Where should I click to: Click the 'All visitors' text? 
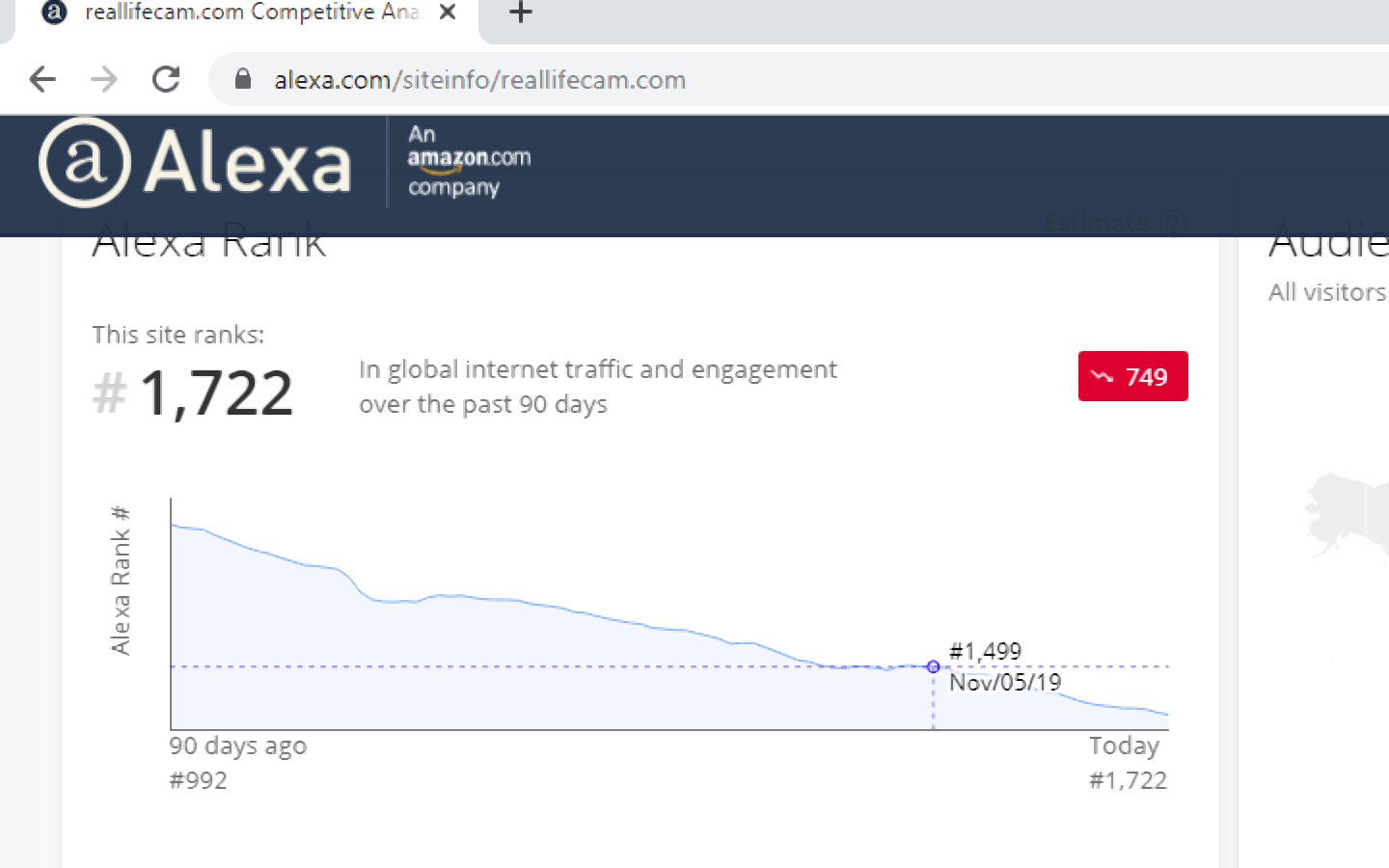(1326, 292)
